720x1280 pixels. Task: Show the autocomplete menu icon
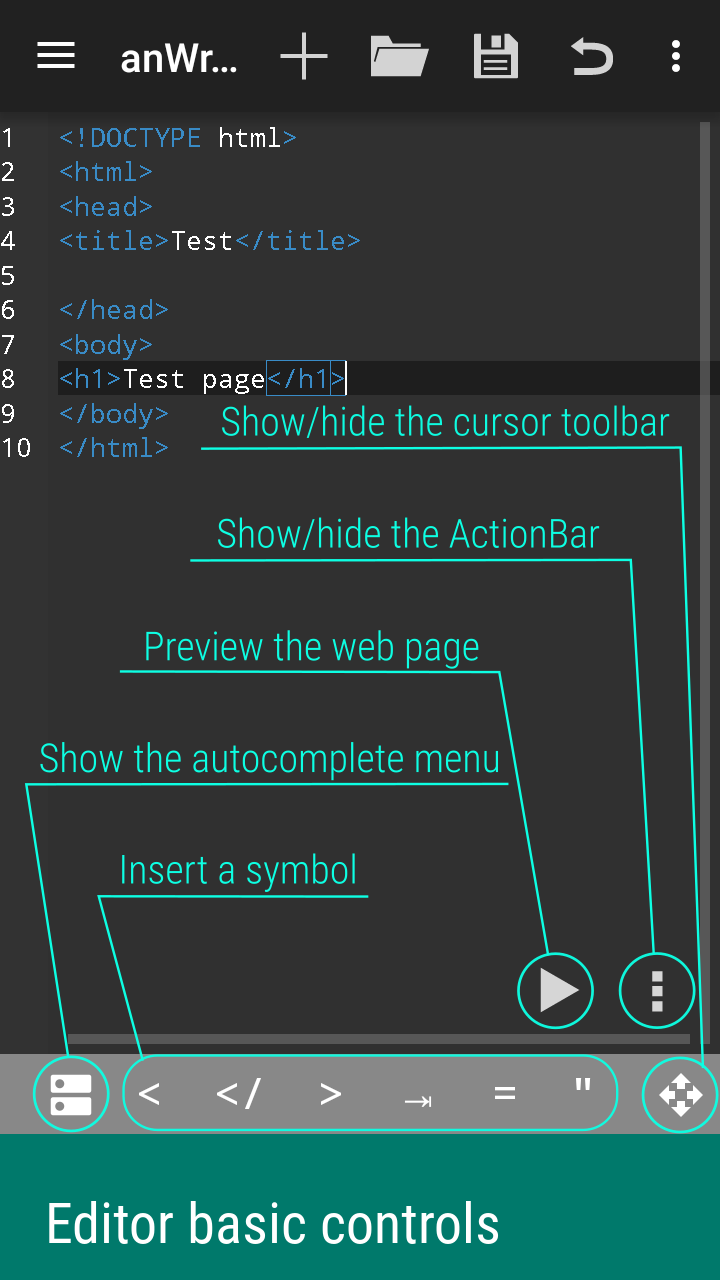pos(71,1094)
